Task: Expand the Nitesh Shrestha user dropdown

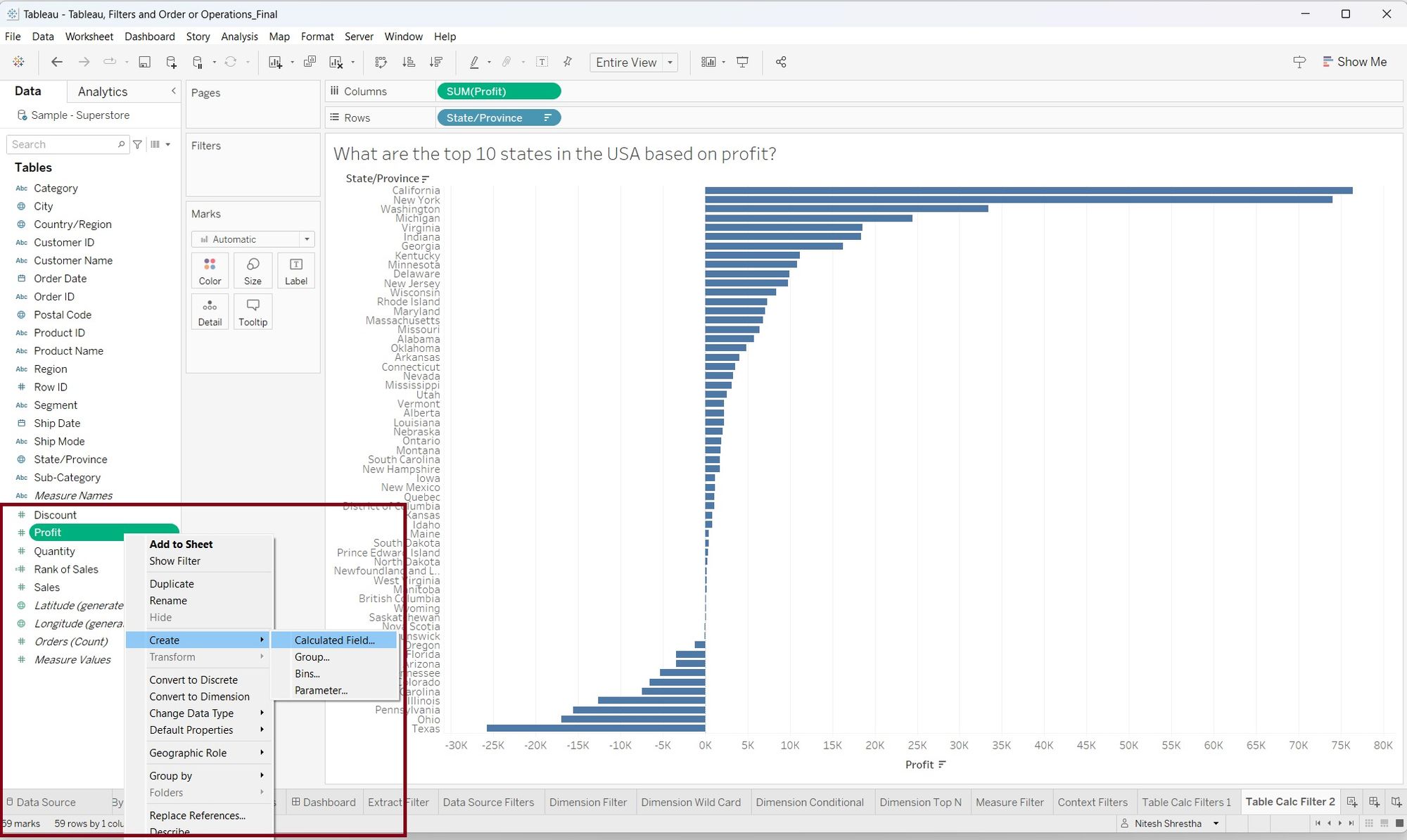Action: tap(1215, 823)
